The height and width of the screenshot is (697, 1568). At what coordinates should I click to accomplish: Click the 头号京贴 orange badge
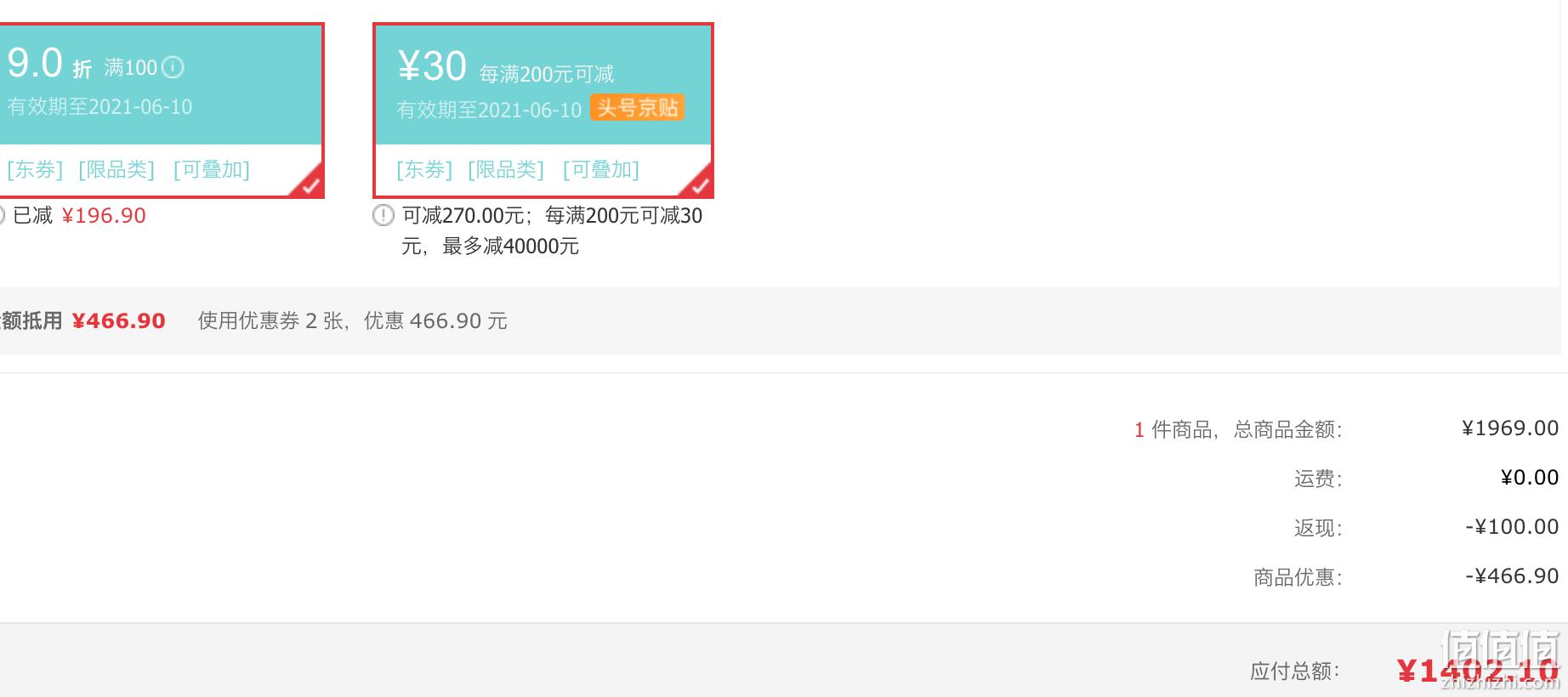pyautogui.click(x=637, y=108)
